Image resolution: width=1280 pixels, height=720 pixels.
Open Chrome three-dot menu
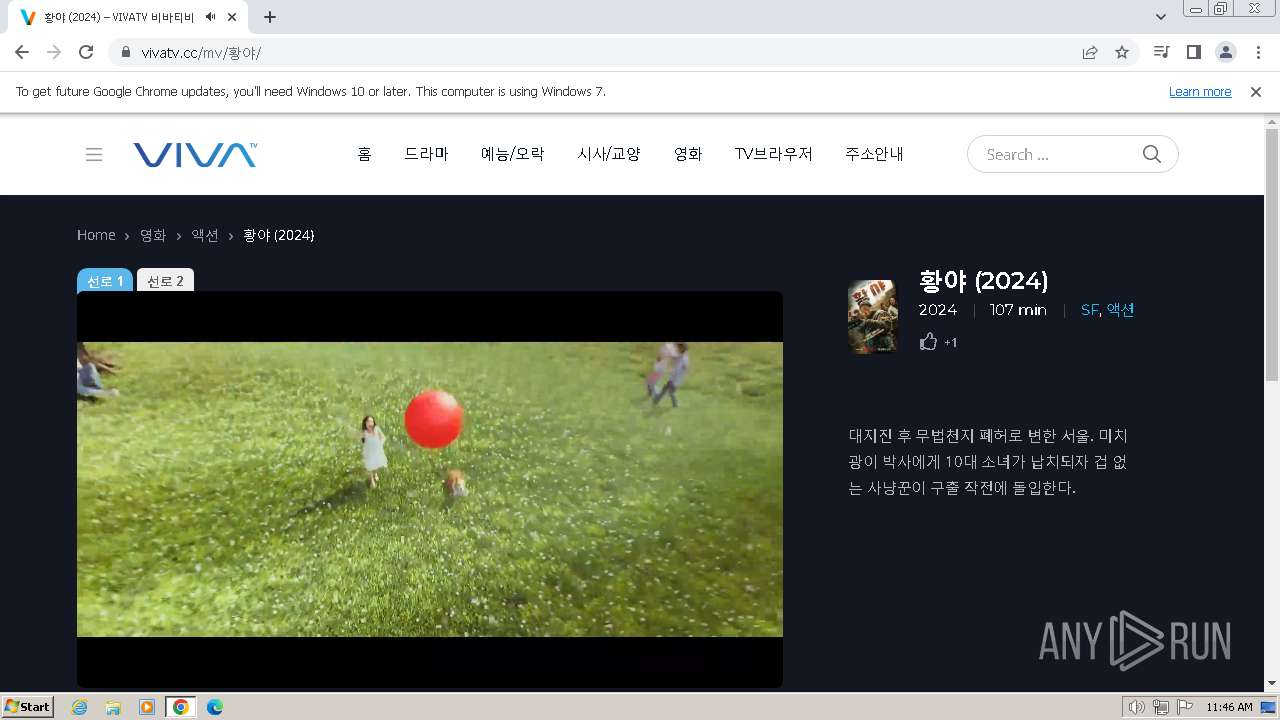pos(1258,52)
